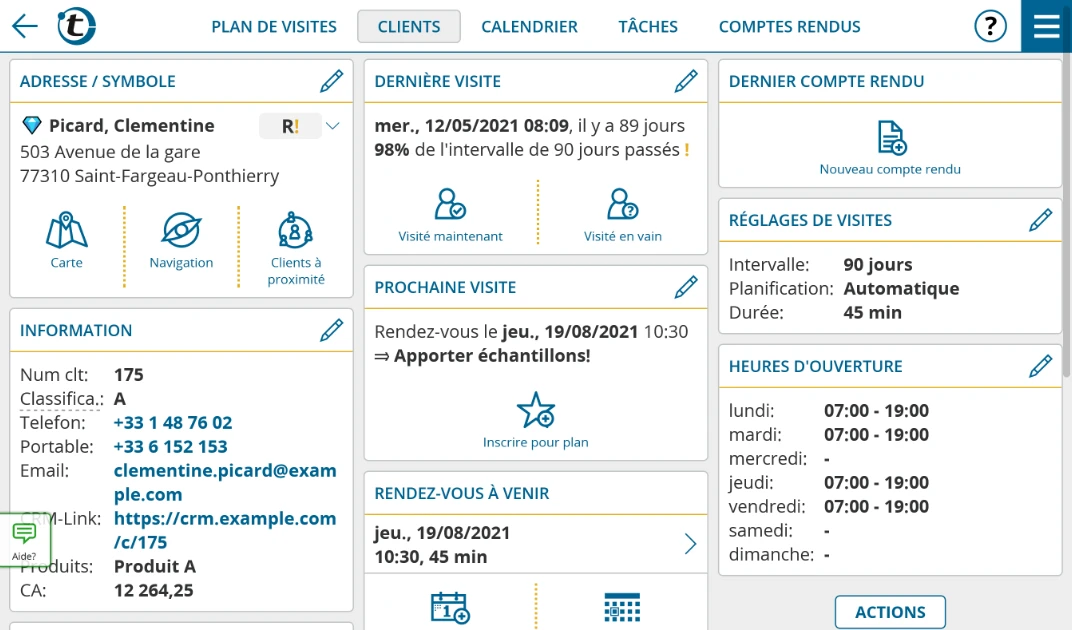Go back with the left arrow icon

25,27
